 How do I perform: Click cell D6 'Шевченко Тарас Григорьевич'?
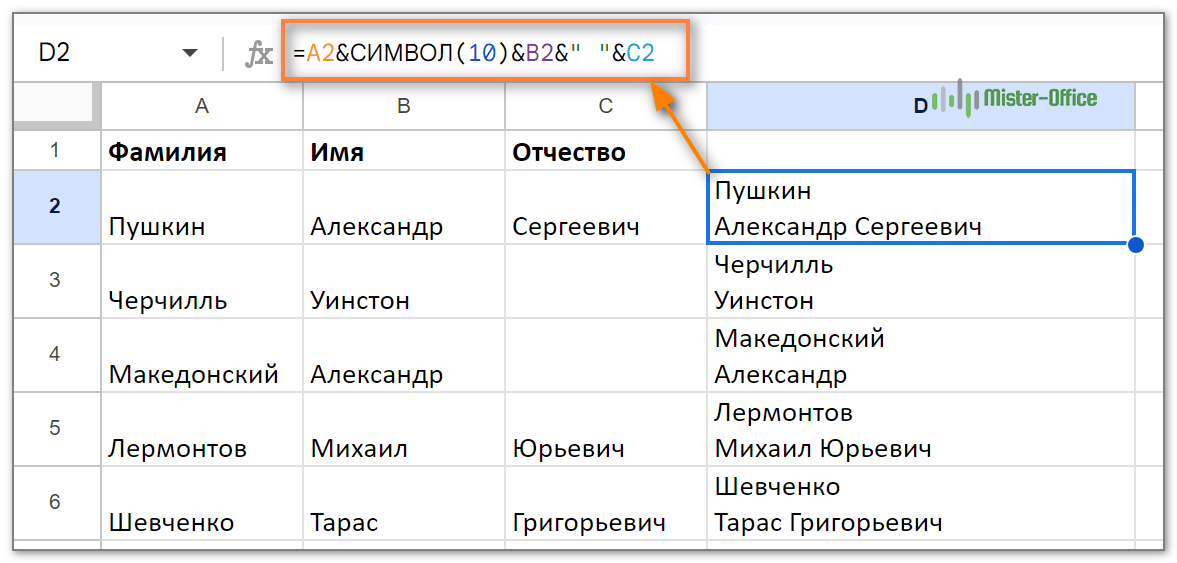click(920, 503)
